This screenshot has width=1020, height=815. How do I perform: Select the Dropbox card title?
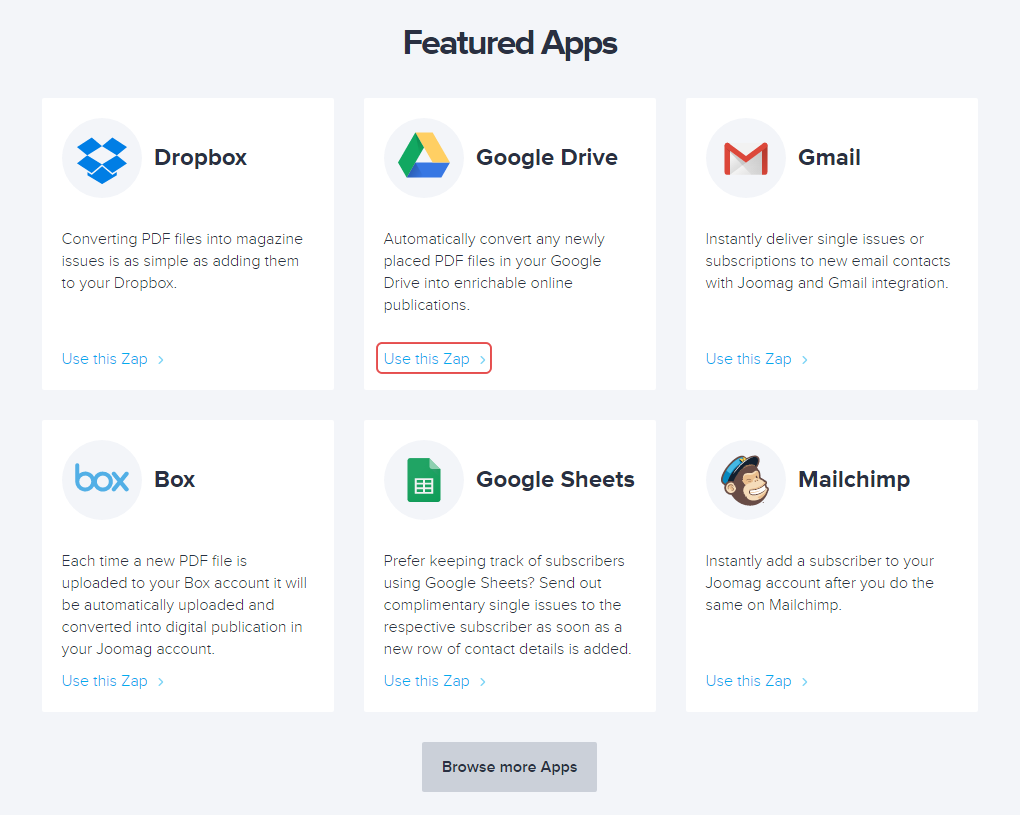point(200,158)
